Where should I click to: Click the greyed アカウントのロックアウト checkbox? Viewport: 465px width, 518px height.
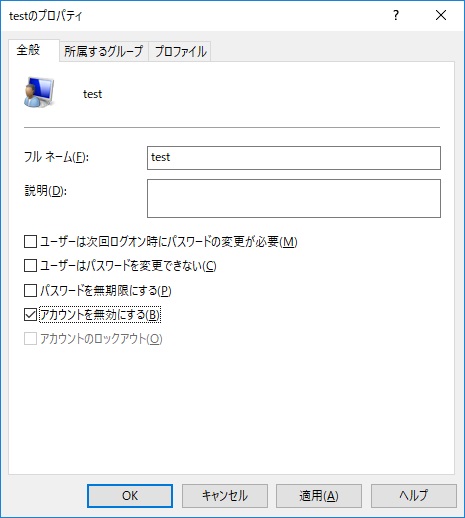[x=30, y=339]
